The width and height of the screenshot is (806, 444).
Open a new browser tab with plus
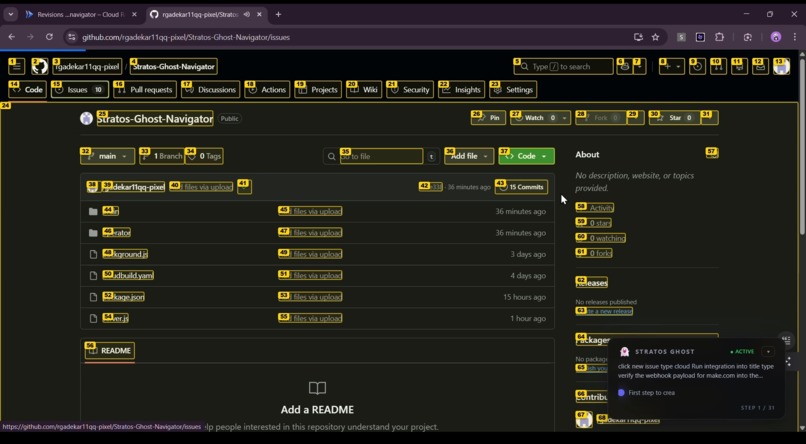278,14
